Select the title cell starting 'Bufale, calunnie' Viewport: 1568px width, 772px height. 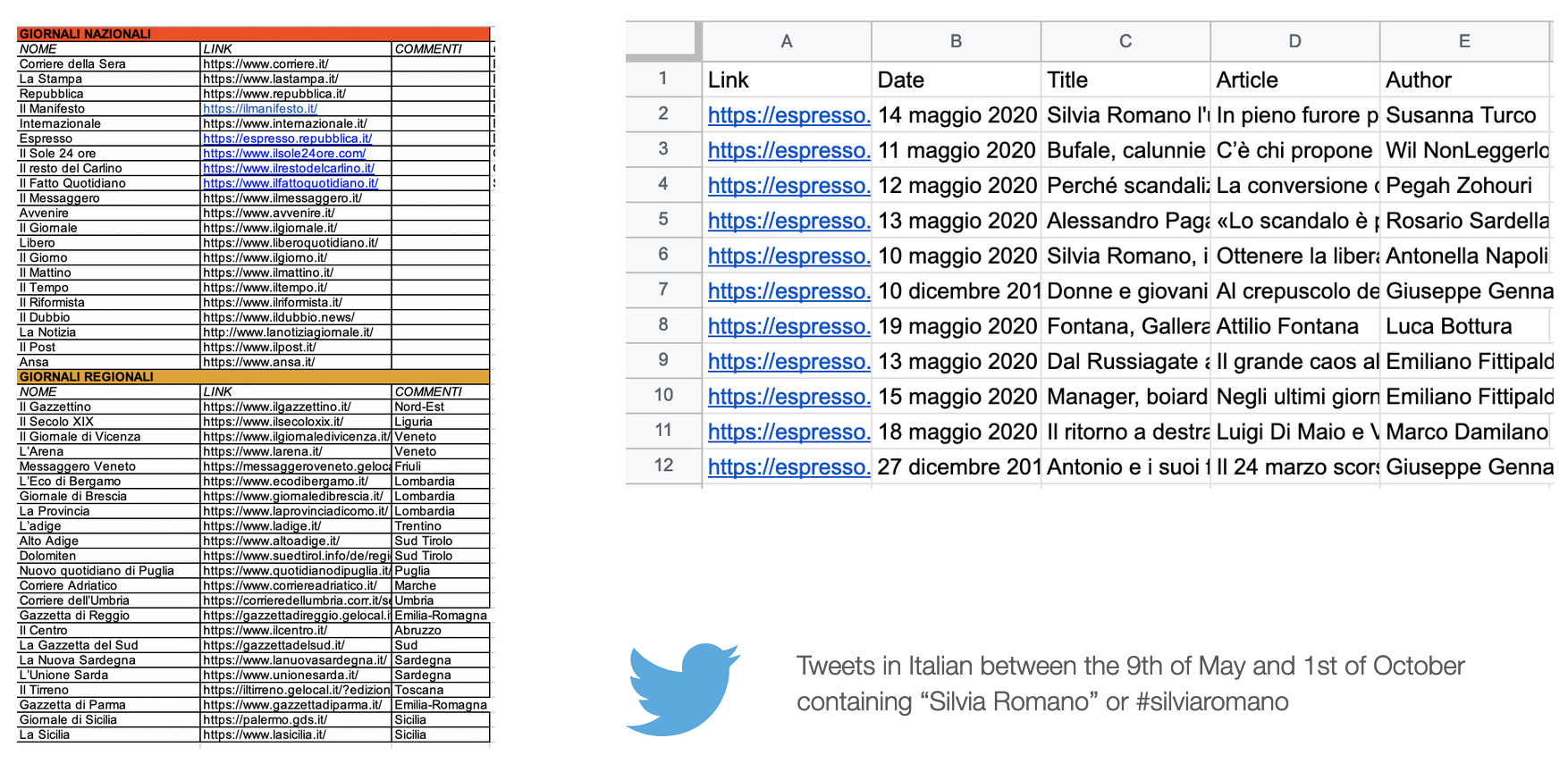tap(1125, 150)
